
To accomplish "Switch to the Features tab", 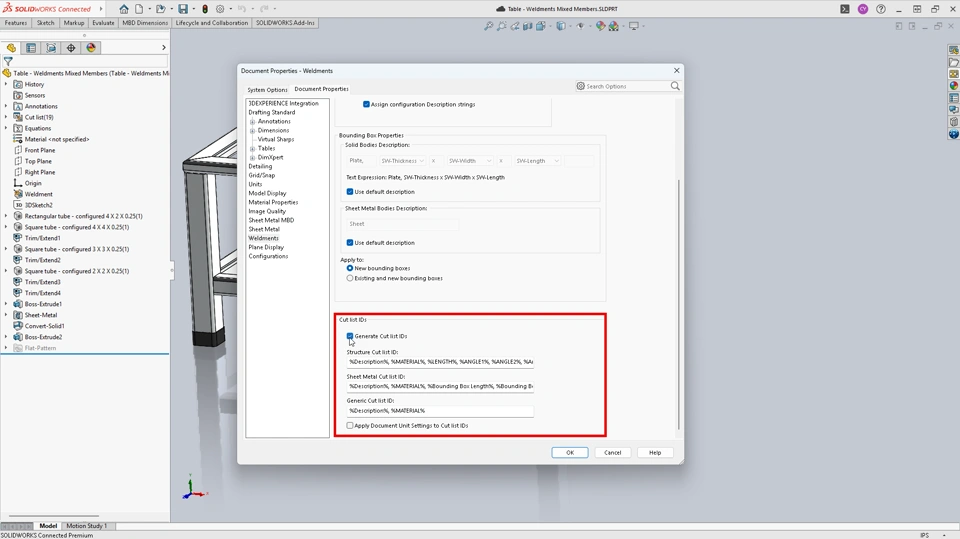I will point(15,23).
